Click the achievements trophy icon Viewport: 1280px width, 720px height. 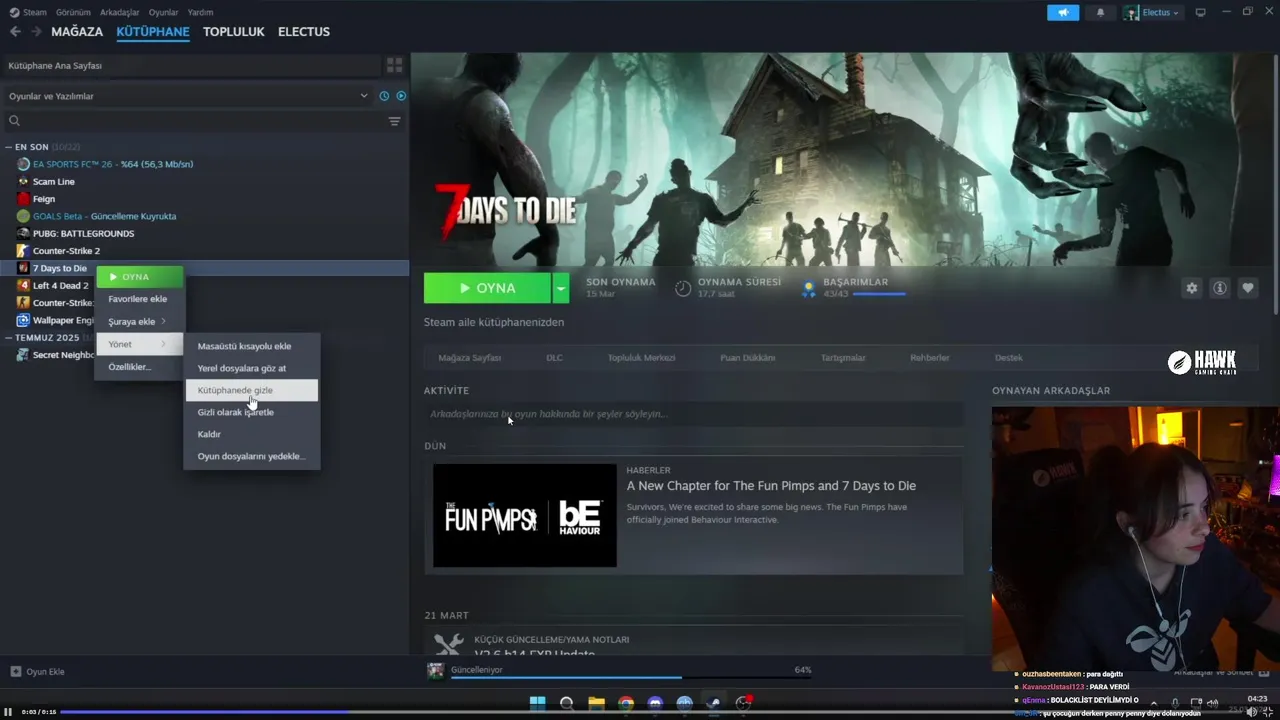(x=809, y=288)
